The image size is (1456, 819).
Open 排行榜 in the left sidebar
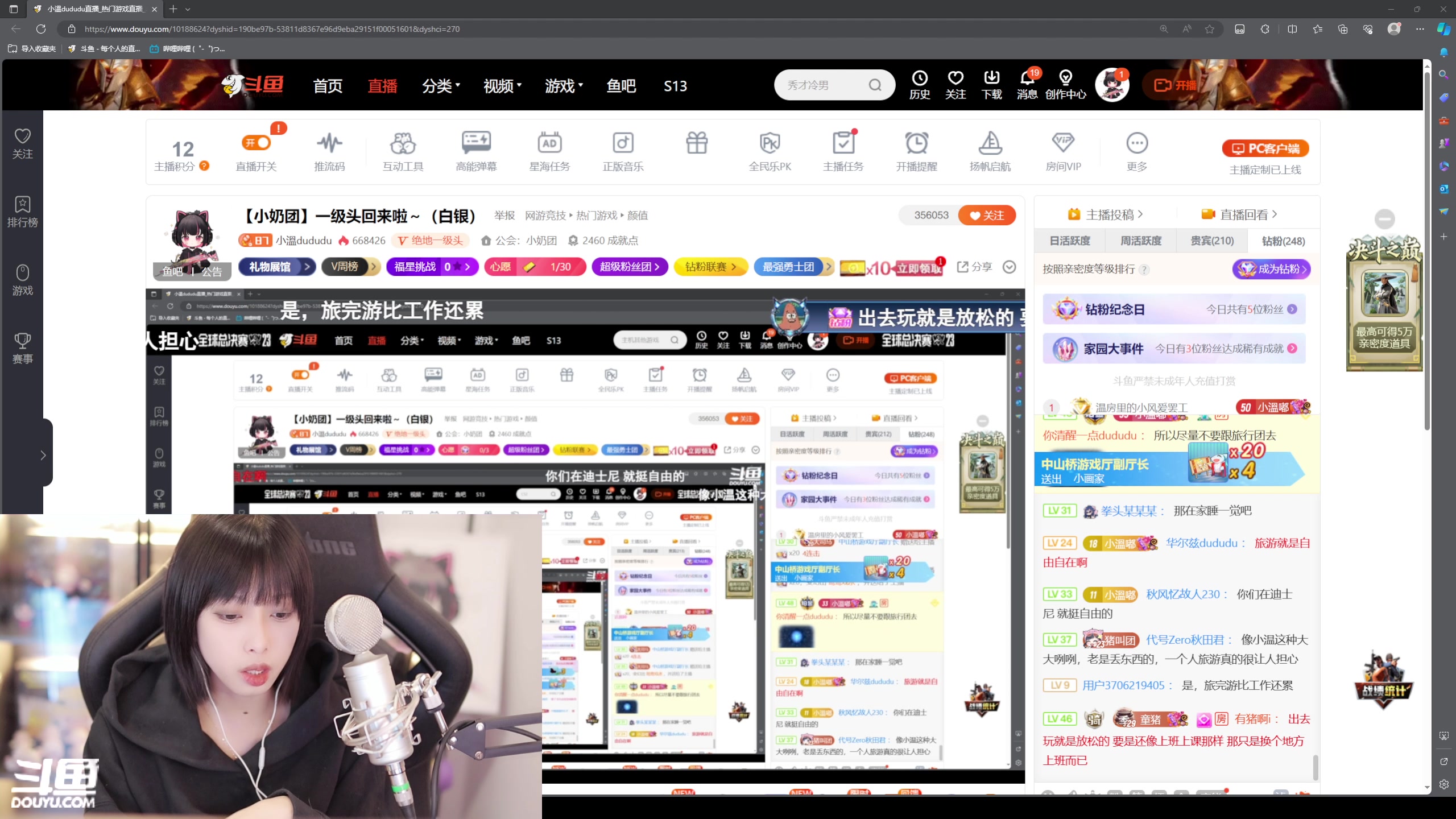[x=22, y=212]
